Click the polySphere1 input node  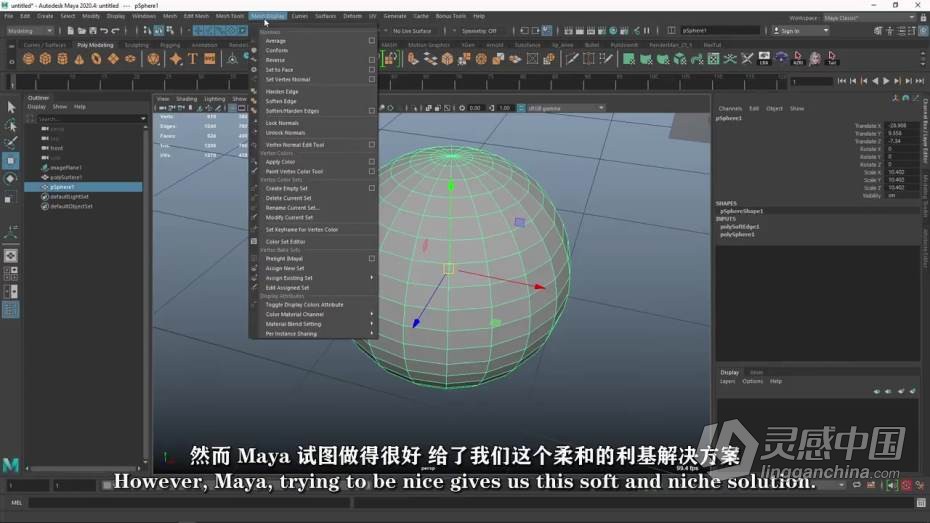pos(737,234)
